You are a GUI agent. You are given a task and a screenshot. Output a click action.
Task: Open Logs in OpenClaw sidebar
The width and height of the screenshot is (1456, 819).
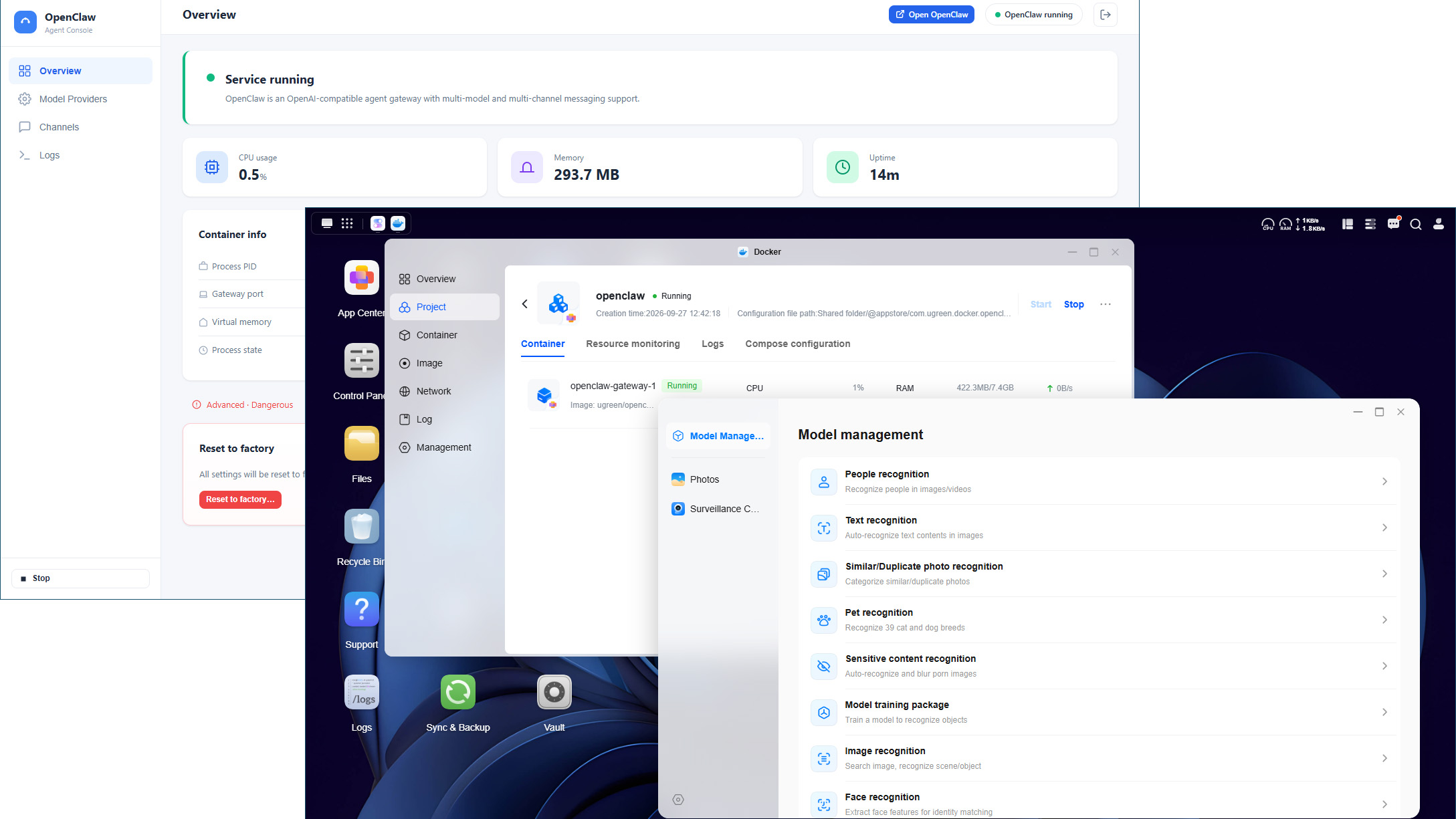[80, 155]
